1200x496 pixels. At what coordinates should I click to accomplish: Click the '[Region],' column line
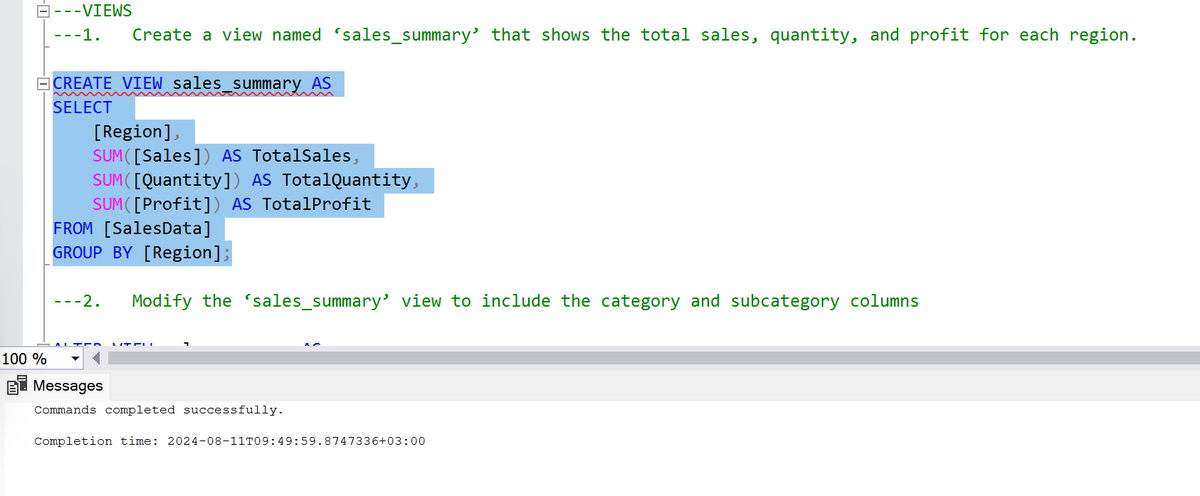click(x=136, y=132)
